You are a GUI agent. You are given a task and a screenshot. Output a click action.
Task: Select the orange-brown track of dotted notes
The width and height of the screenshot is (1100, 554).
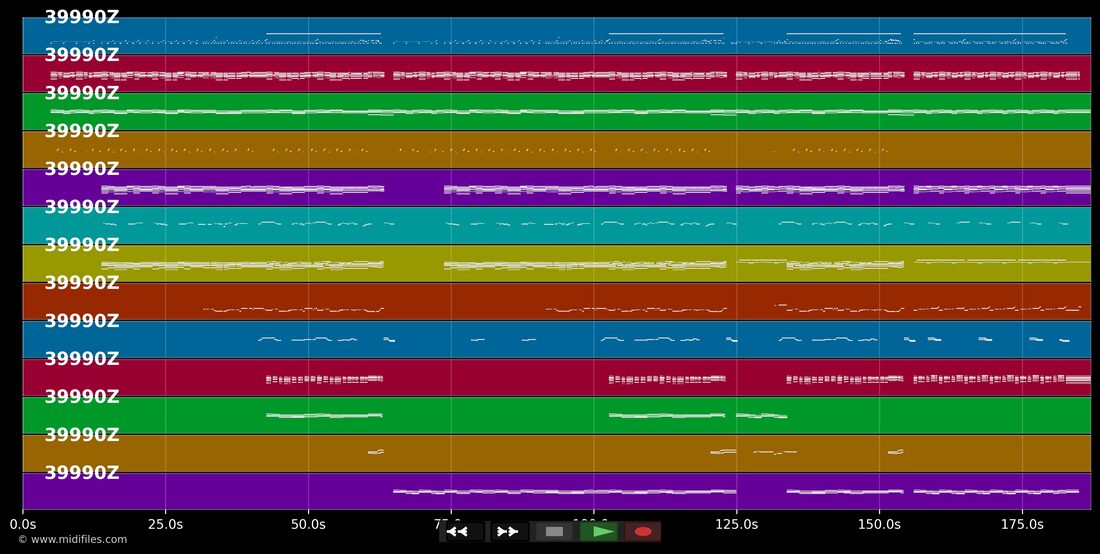[x=556, y=149]
